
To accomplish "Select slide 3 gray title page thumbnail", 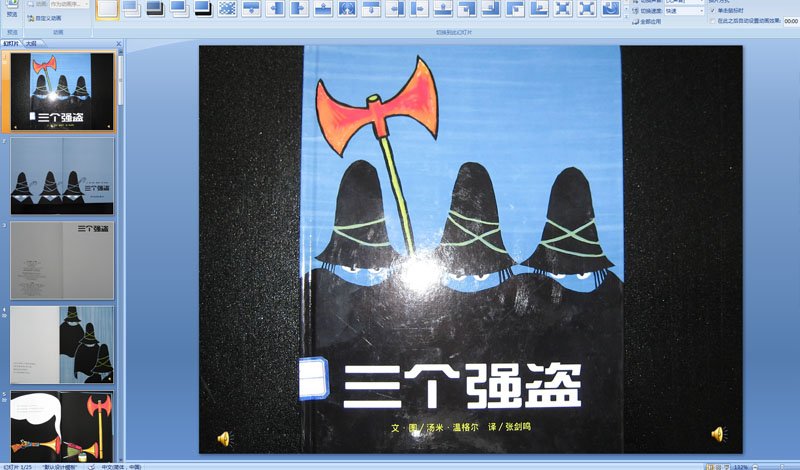I will click(x=62, y=260).
